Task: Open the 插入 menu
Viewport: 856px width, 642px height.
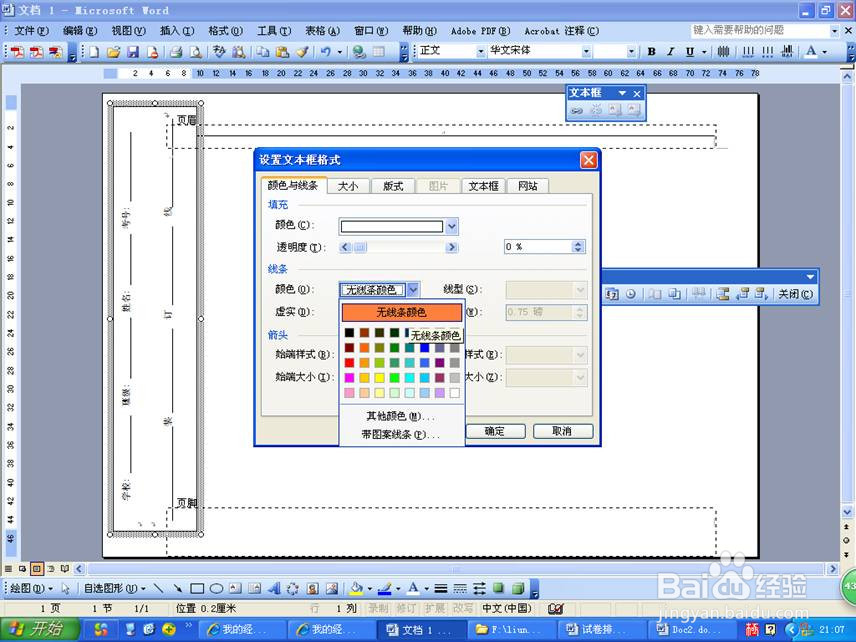Action: coord(177,31)
